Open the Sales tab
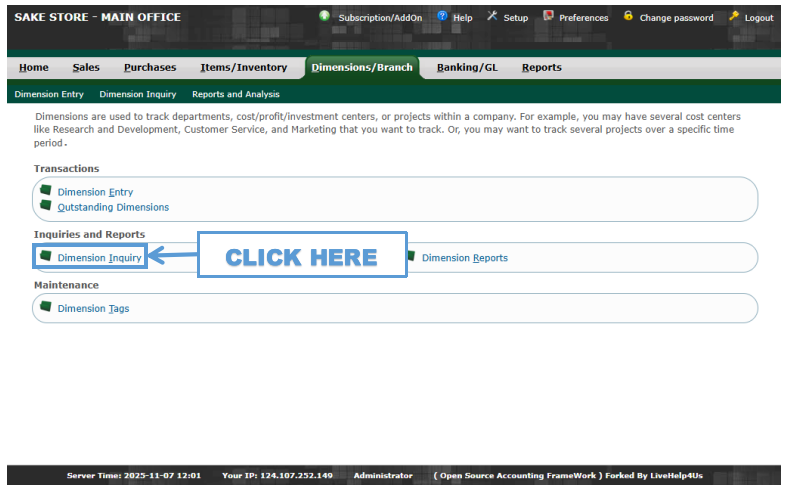Image resolution: width=787 pixels, height=491 pixels. click(86, 68)
